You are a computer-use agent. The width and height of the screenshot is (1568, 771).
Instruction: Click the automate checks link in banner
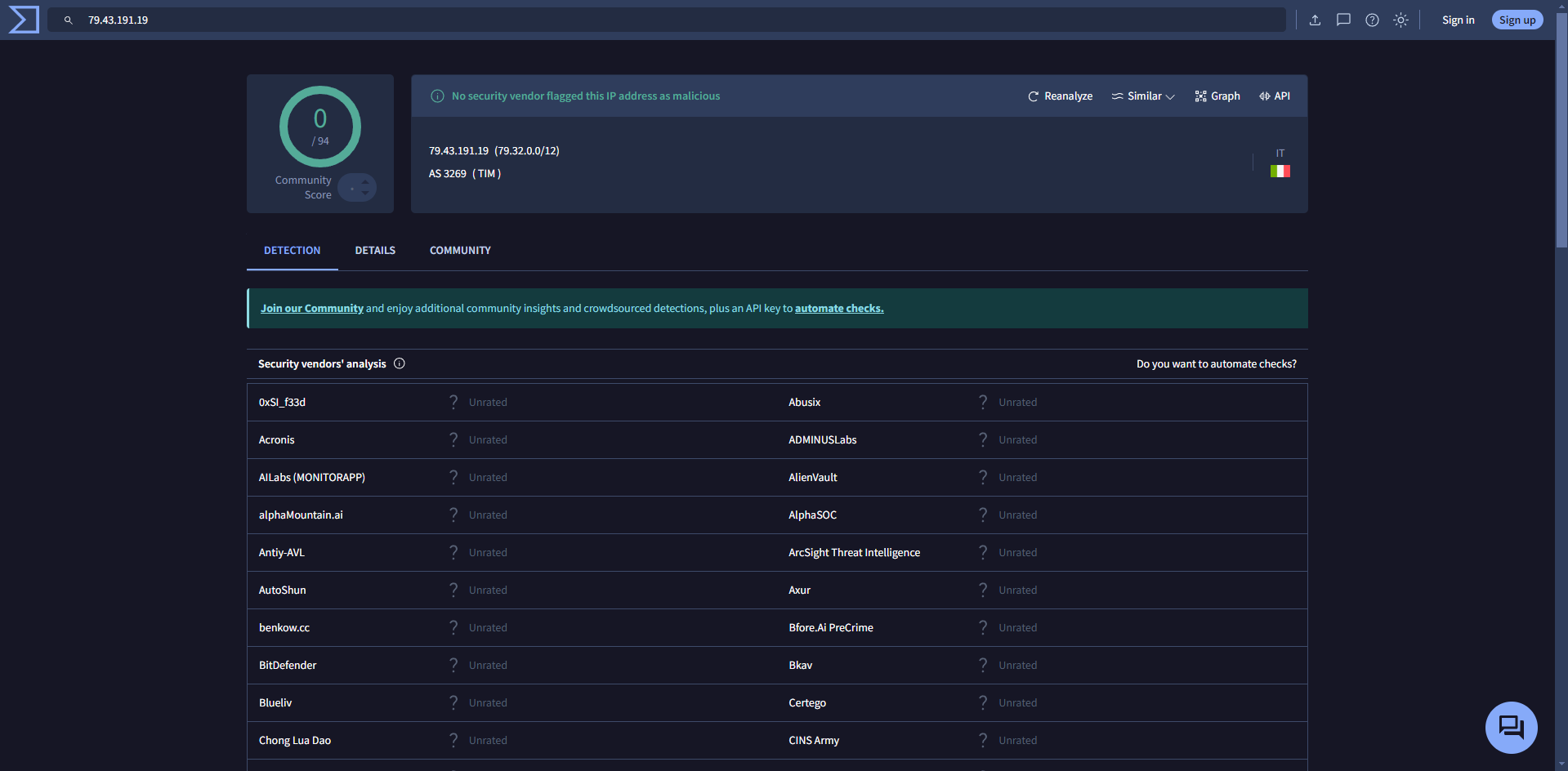coord(839,309)
